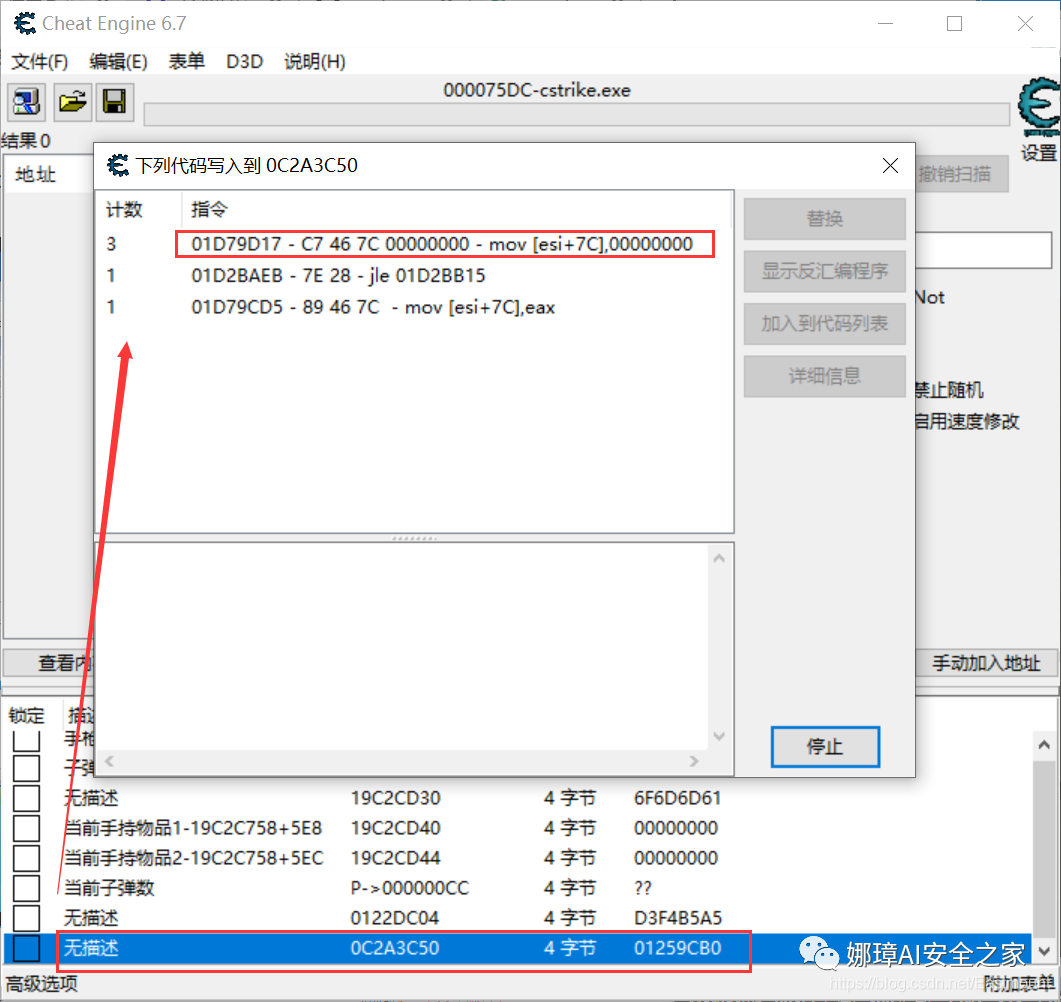Select 当前子弹数 description entry
The image size is (1061, 1002).
[x=110, y=888]
